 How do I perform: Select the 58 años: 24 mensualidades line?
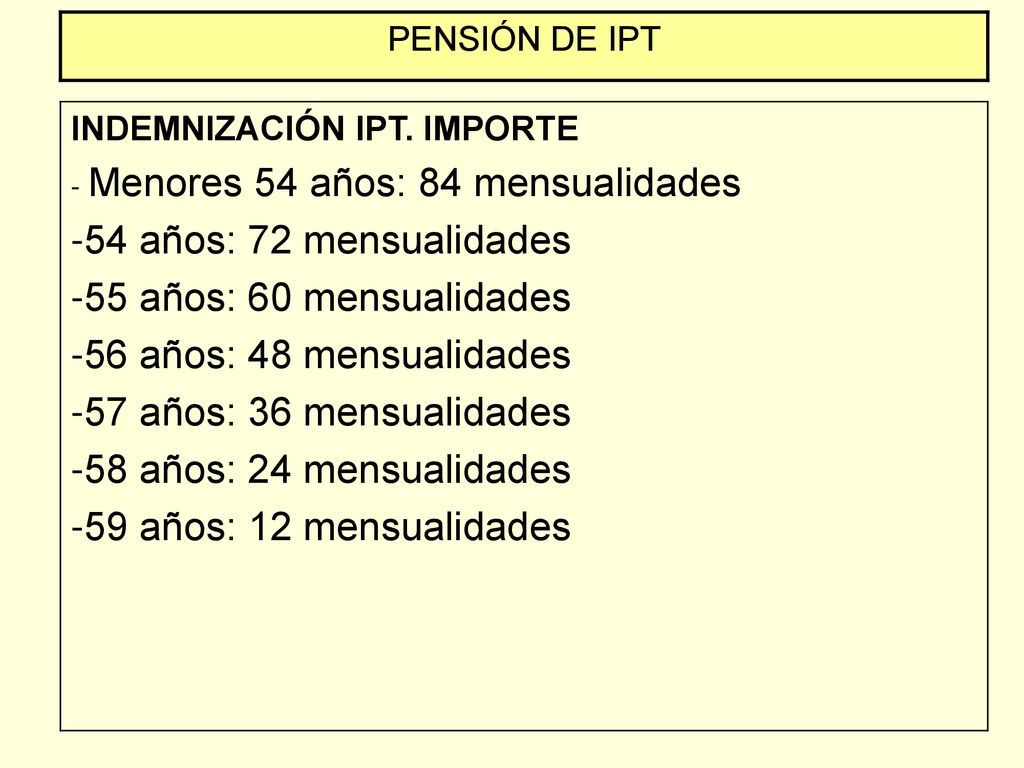point(321,470)
